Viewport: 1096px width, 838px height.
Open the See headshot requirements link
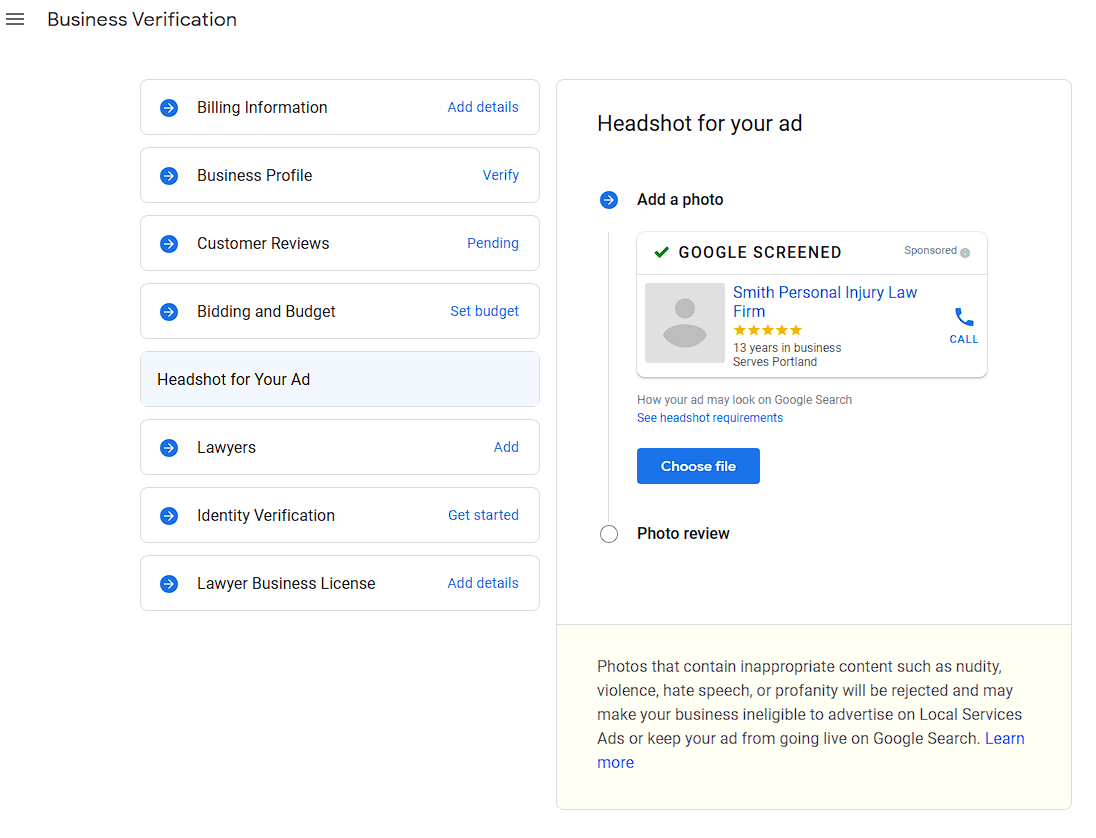[710, 418]
